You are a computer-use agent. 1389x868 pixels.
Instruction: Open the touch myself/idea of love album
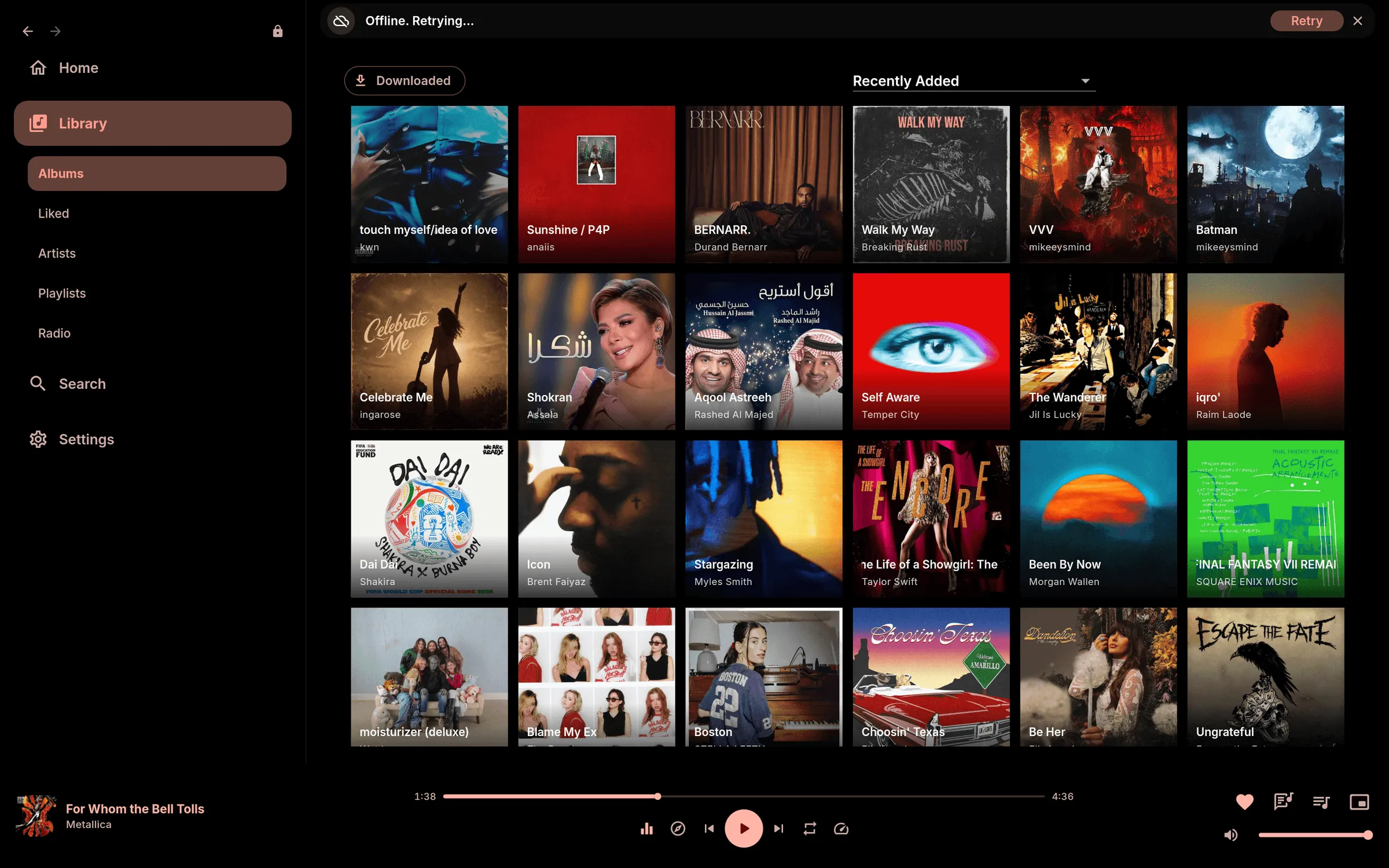(x=429, y=184)
